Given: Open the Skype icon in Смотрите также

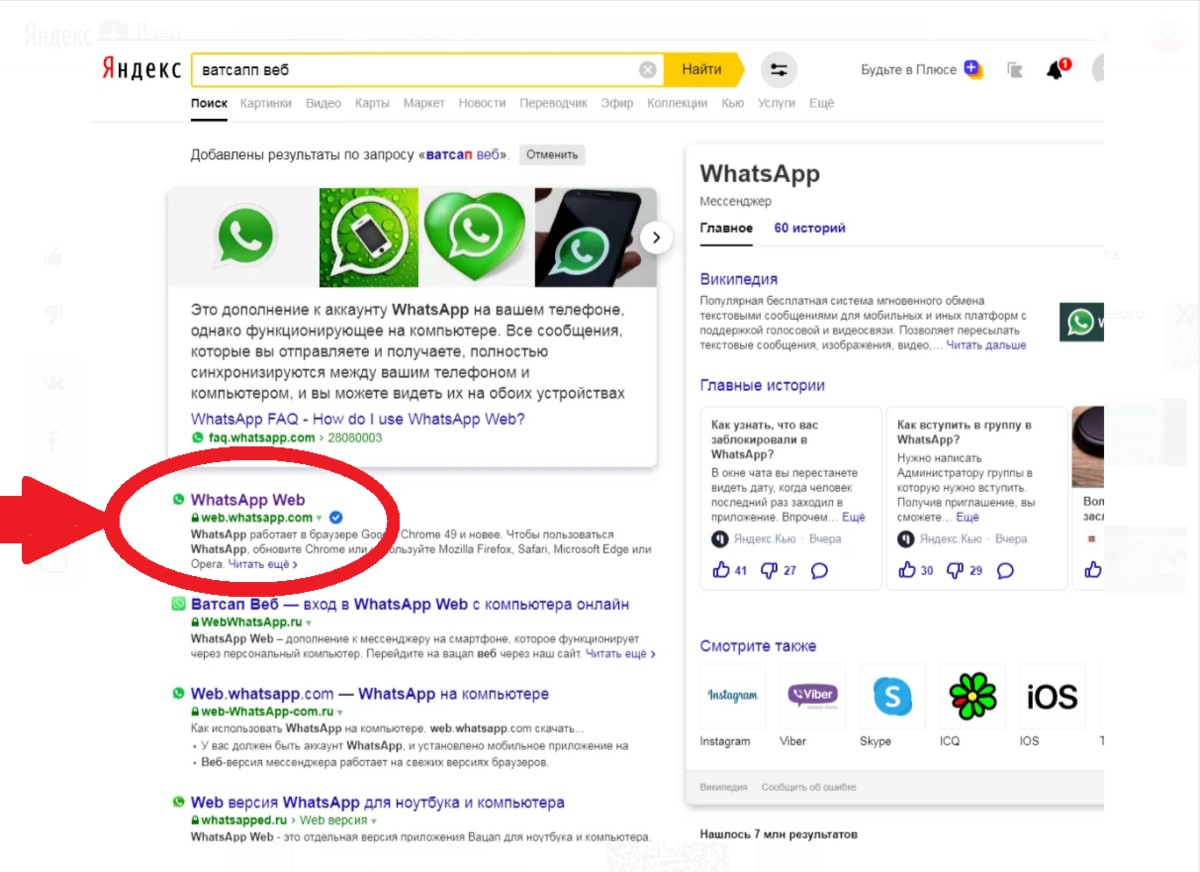Looking at the screenshot, I should [893, 696].
